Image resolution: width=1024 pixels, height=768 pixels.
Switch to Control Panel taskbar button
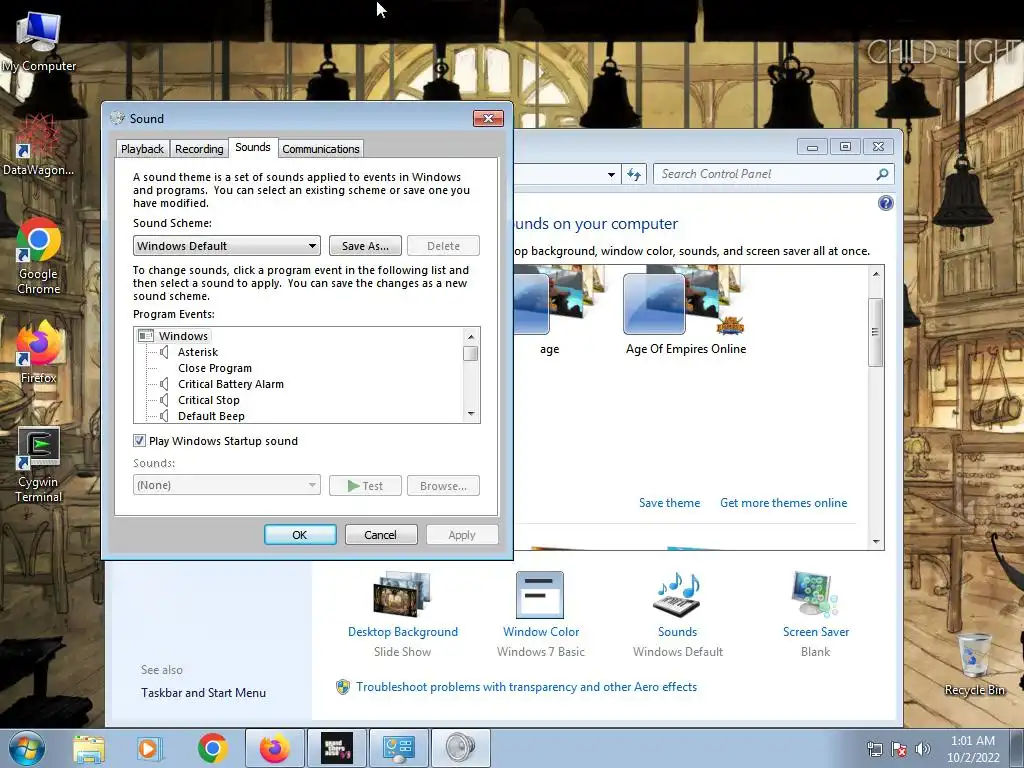399,748
